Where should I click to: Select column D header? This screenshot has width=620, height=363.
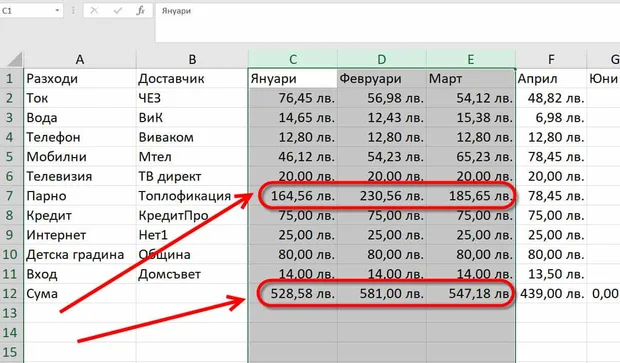(x=382, y=59)
